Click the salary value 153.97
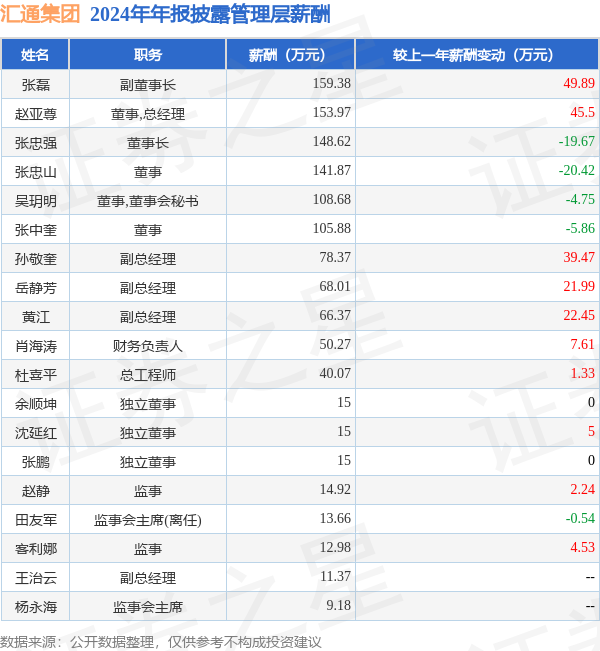 pyautogui.click(x=332, y=112)
